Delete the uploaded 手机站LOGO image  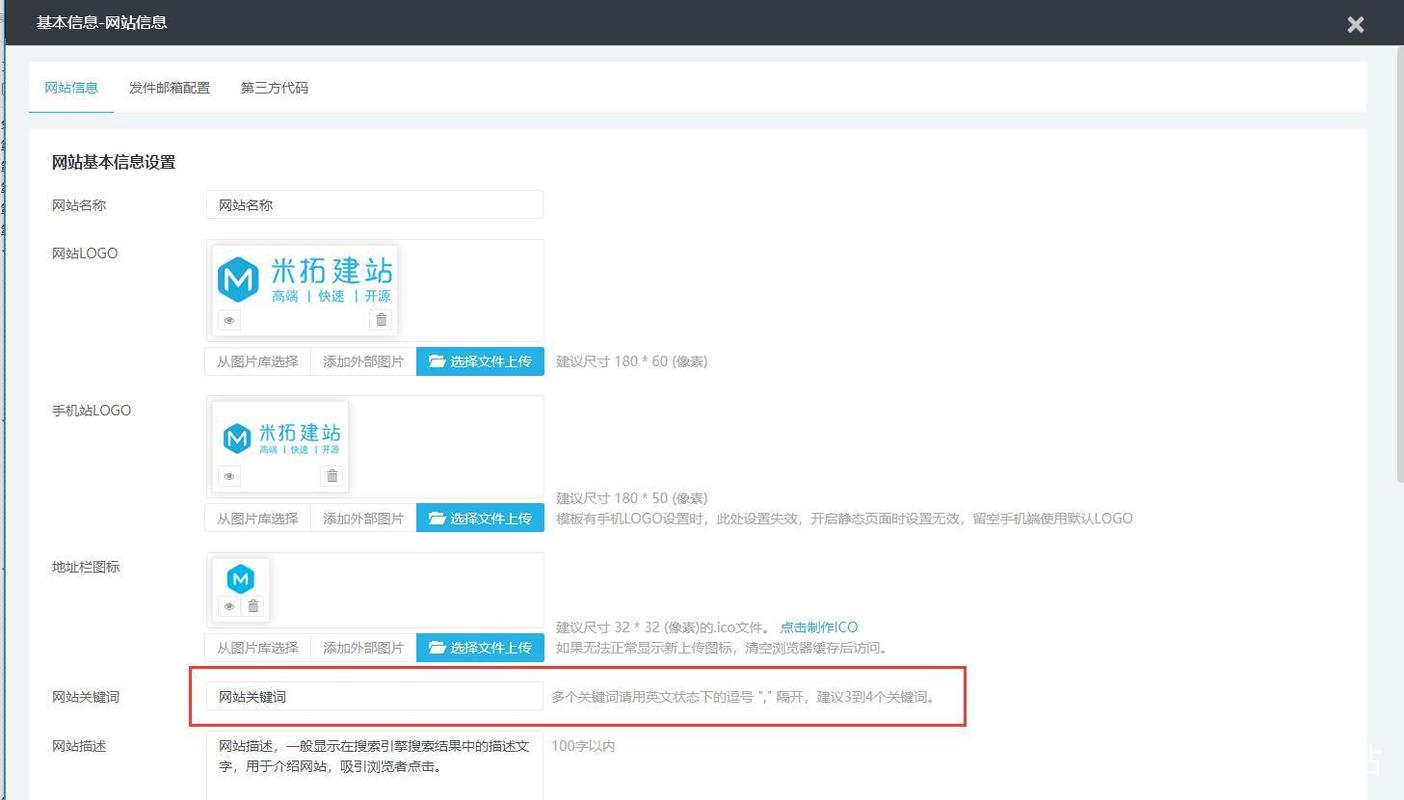[x=331, y=476]
